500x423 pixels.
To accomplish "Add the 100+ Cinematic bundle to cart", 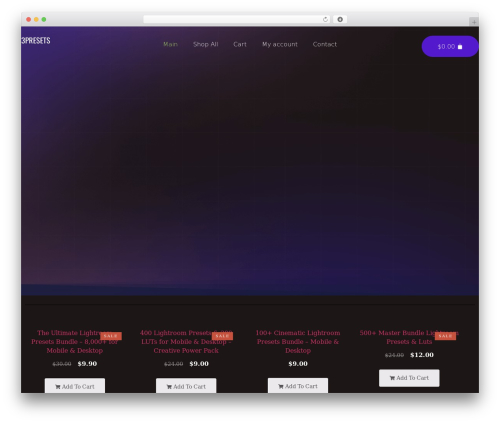I will point(298,386).
